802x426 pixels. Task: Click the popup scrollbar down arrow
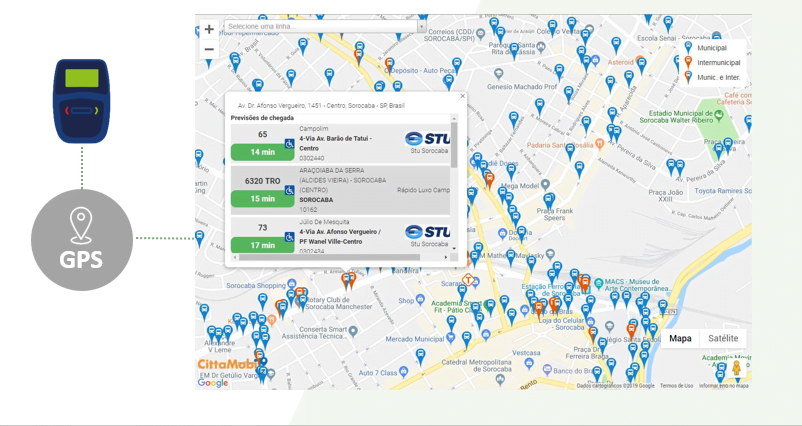[454, 249]
